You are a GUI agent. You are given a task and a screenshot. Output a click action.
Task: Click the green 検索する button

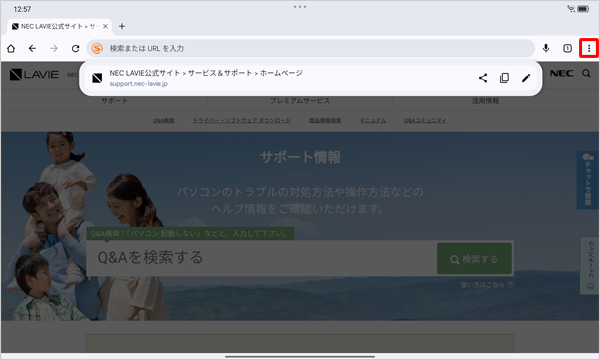(x=474, y=259)
